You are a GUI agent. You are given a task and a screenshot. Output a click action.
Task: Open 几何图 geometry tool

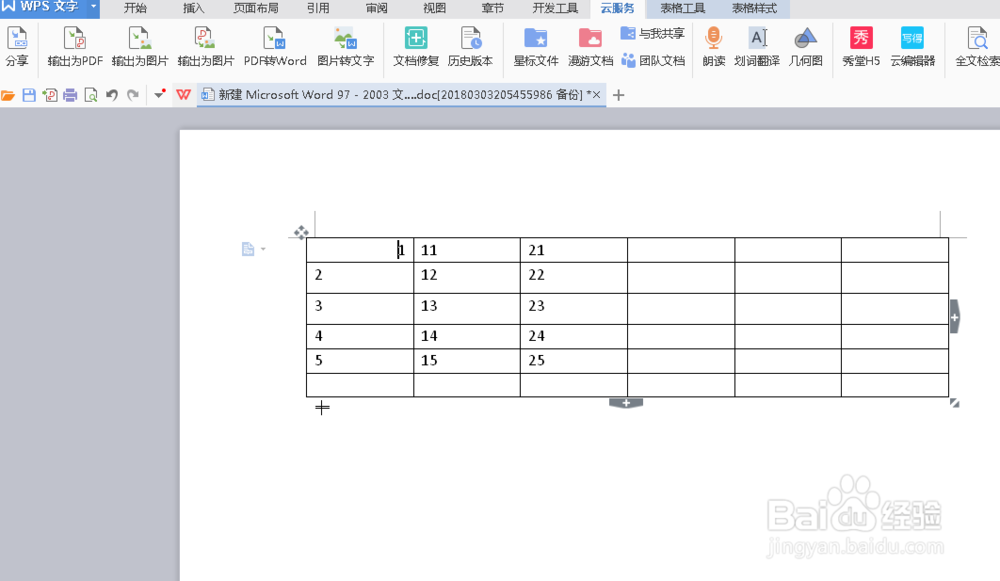click(805, 46)
